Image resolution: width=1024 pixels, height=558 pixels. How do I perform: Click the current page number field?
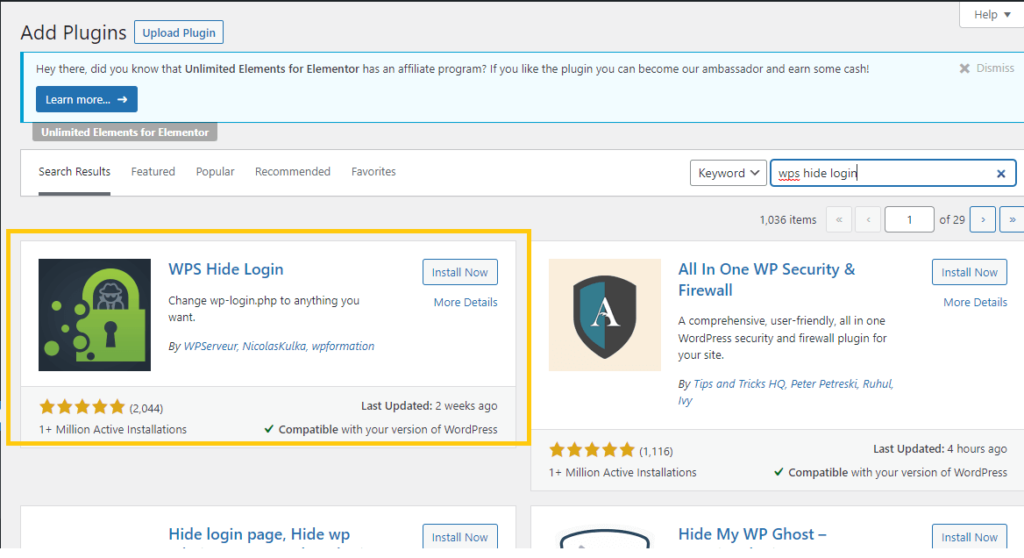click(909, 220)
